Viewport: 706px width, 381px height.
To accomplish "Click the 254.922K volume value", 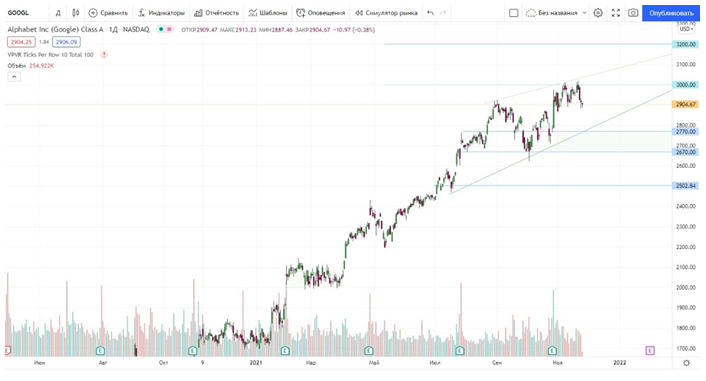I will [41, 66].
